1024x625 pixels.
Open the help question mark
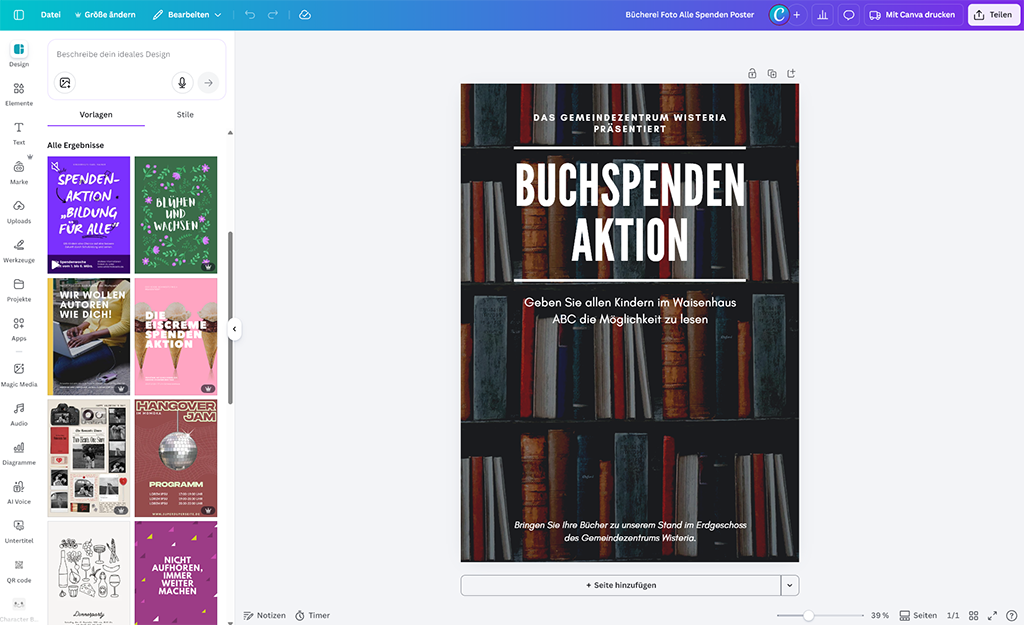[x=1012, y=615]
